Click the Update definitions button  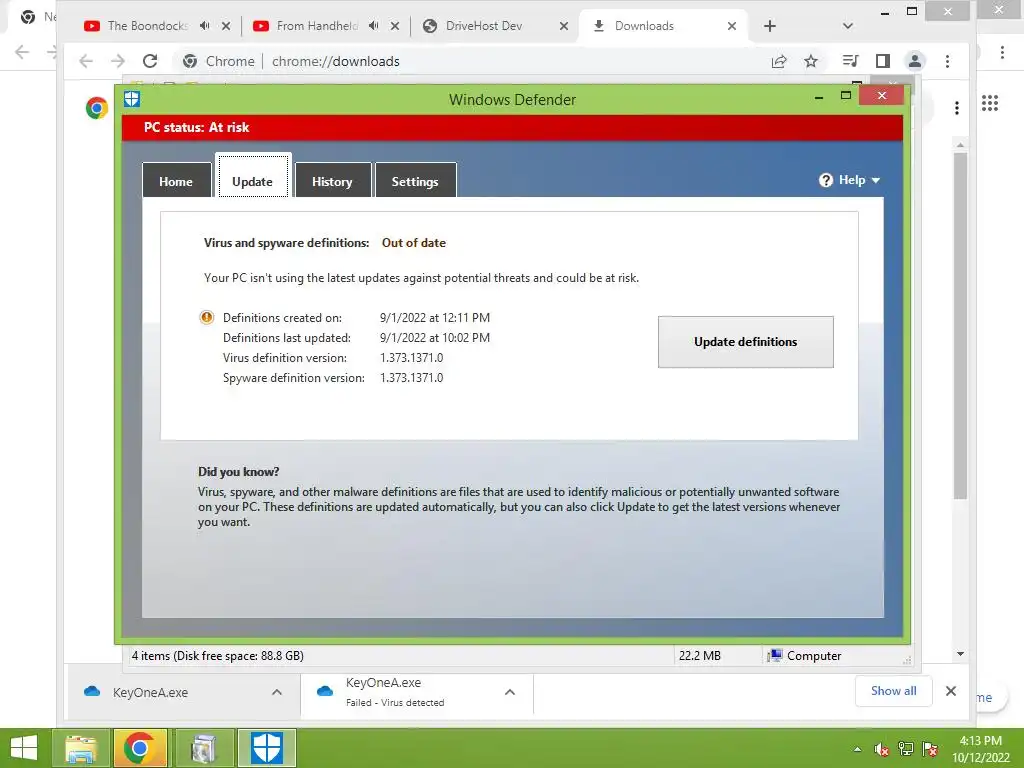[746, 342]
